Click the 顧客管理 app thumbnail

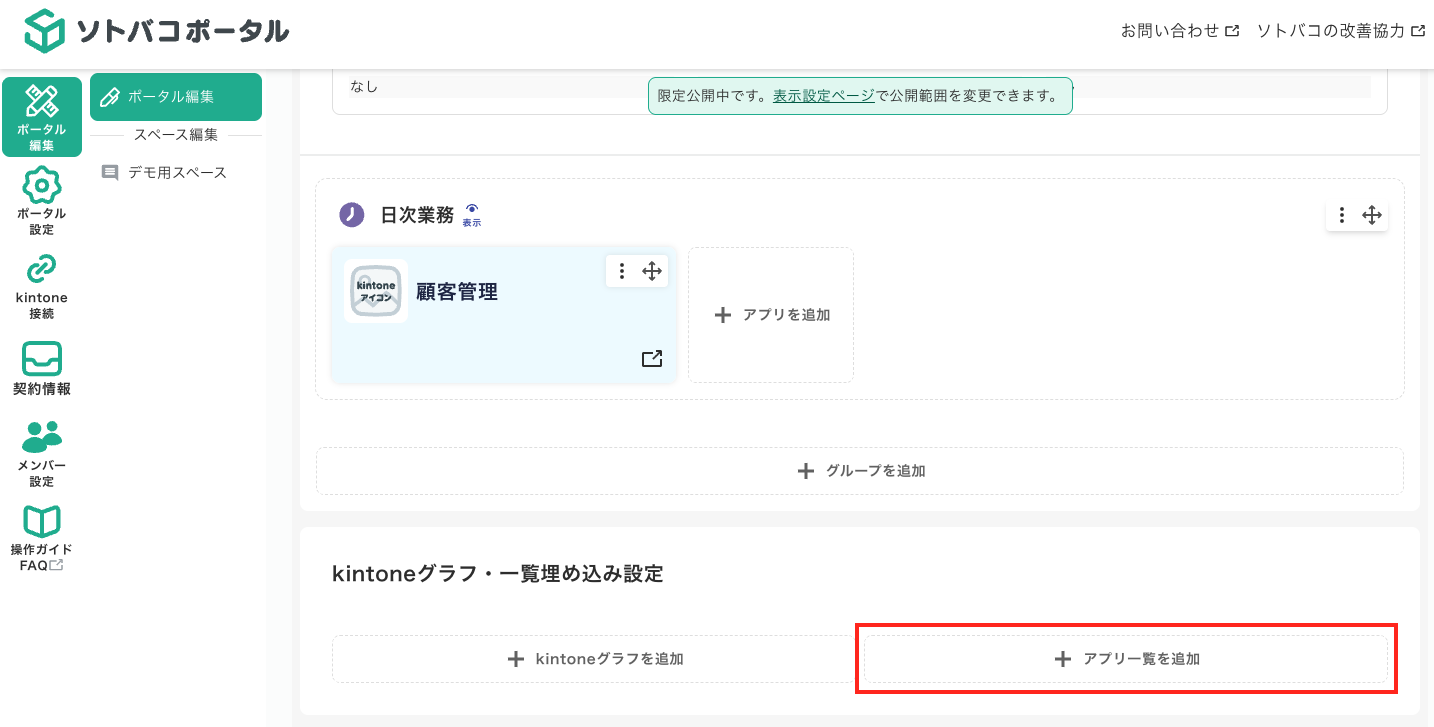[x=375, y=291]
